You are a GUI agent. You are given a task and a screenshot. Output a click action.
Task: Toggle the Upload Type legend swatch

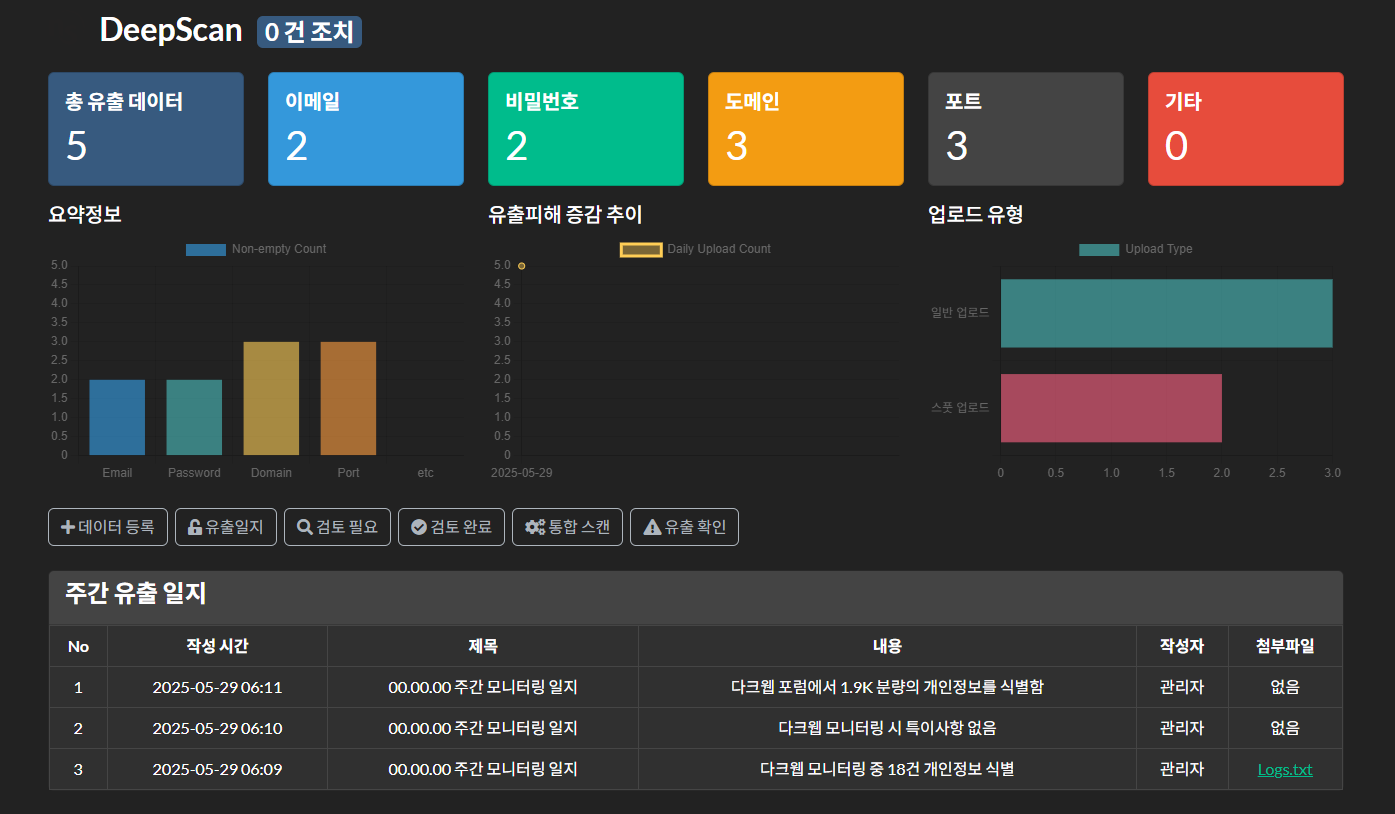point(1098,249)
